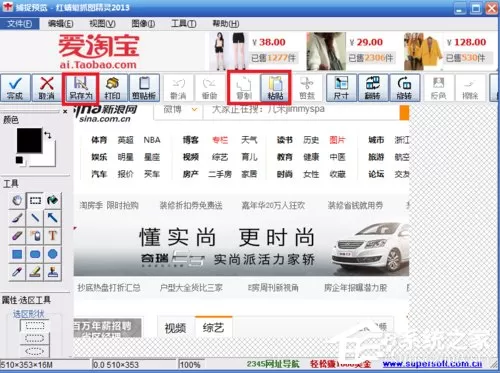Click the 翻转 flip icon
This screenshot has height=373, width=500.
[373, 88]
